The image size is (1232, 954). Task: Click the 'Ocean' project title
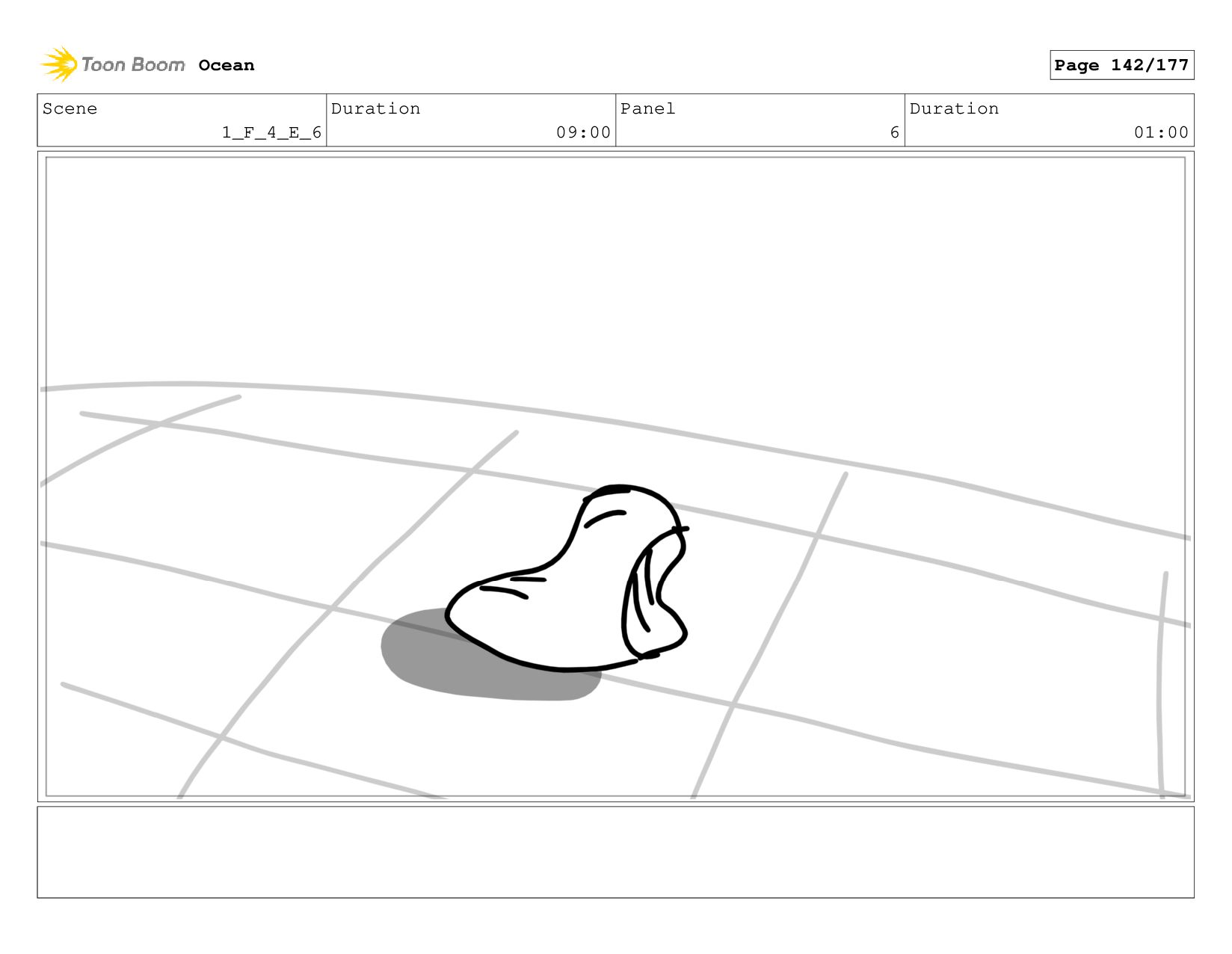[x=227, y=65]
